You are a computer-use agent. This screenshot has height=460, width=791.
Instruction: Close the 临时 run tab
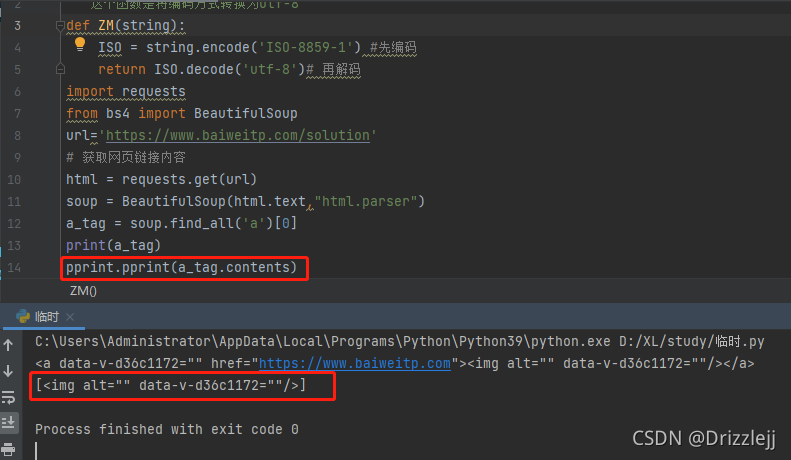pyautogui.click(x=70, y=317)
